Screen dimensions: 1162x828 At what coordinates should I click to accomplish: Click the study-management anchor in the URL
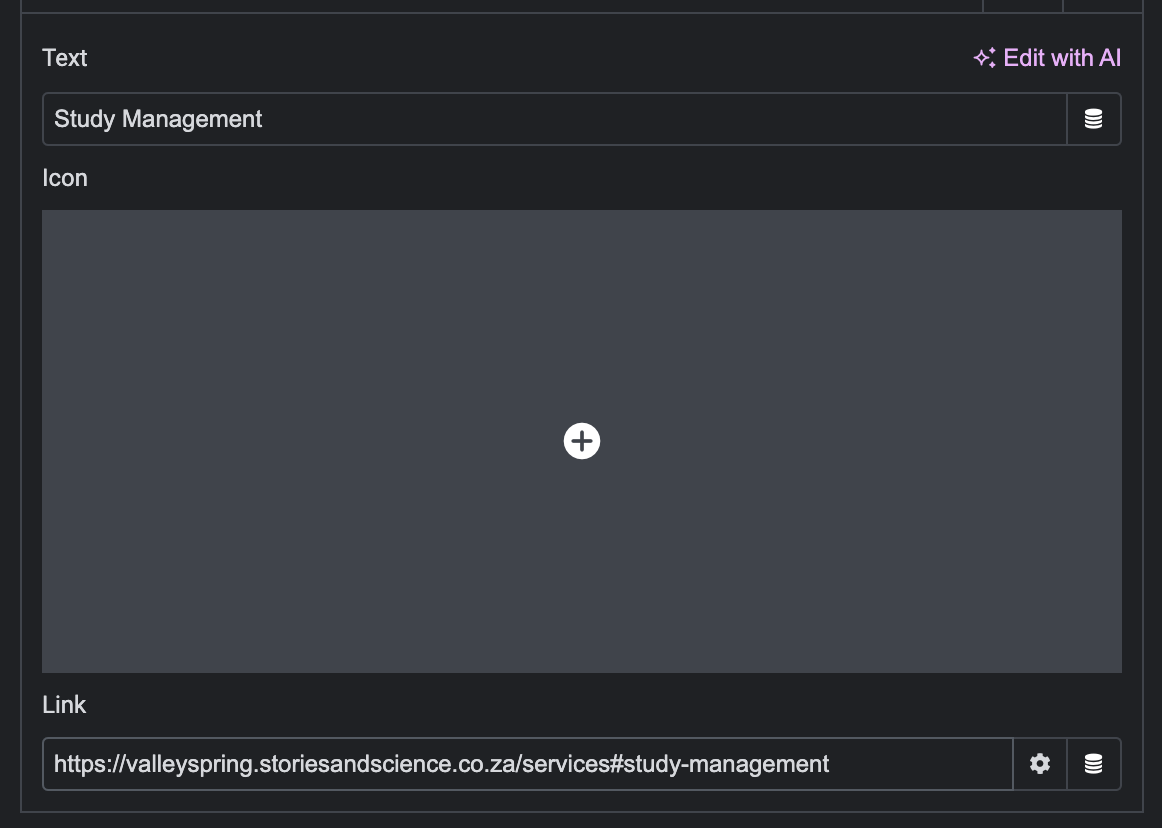pyautogui.click(x=727, y=764)
